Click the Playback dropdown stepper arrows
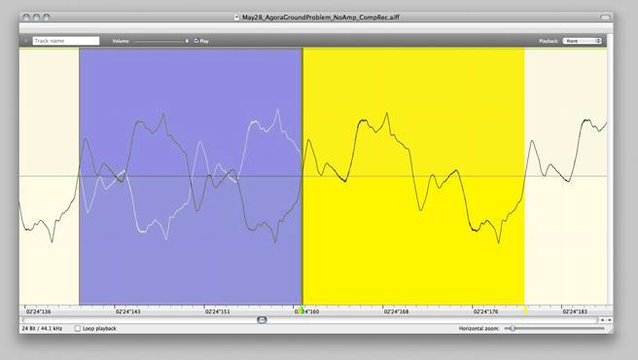The height and width of the screenshot is (360, 638). [x=599, y=41]
